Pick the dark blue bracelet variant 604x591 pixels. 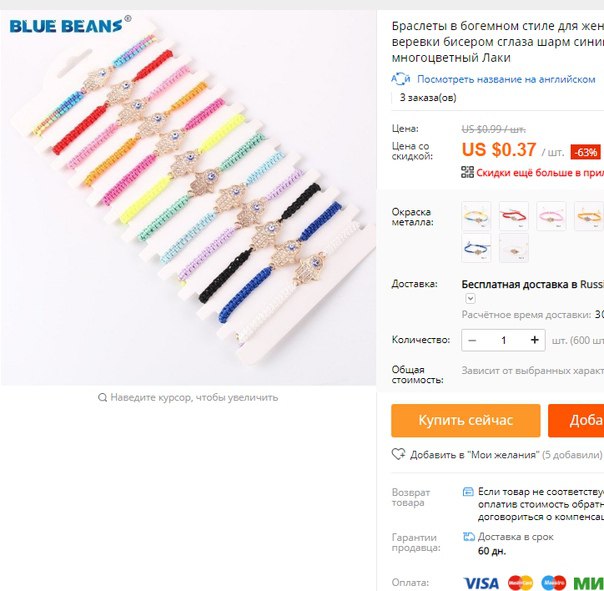[476, 248]
